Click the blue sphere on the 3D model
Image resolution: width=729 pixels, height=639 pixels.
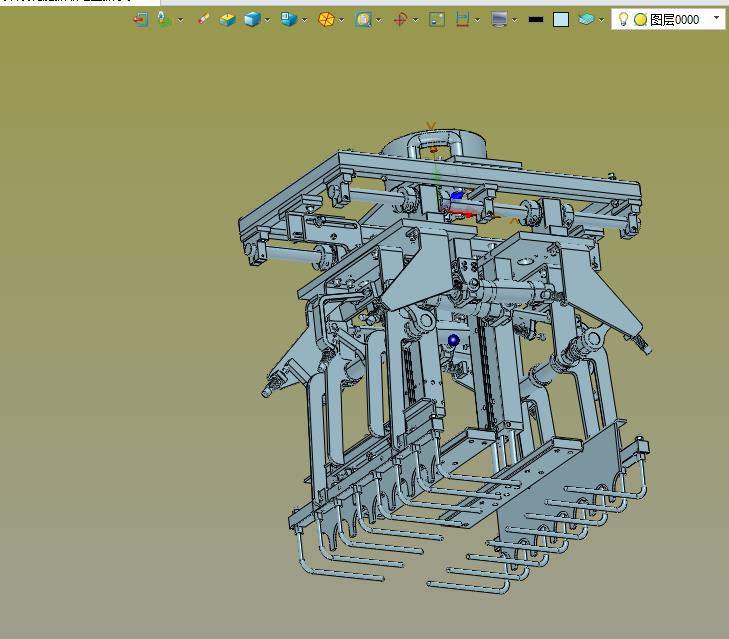(453, 340)
